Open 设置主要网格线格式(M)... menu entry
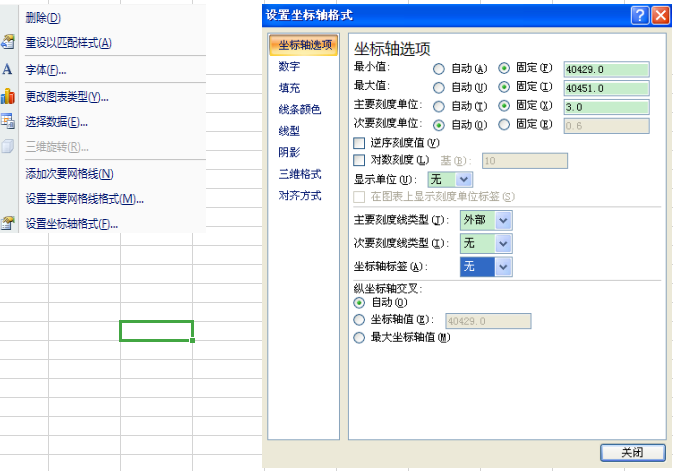The image size is (673, 471). tap(85, 199)
